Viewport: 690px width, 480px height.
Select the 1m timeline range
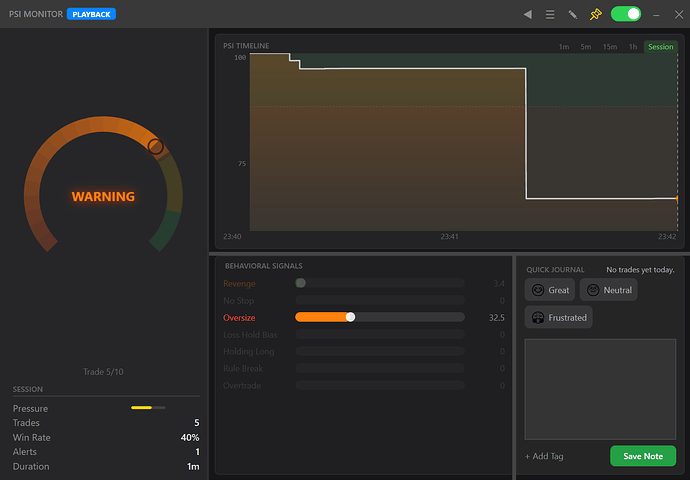coord(564,47)
